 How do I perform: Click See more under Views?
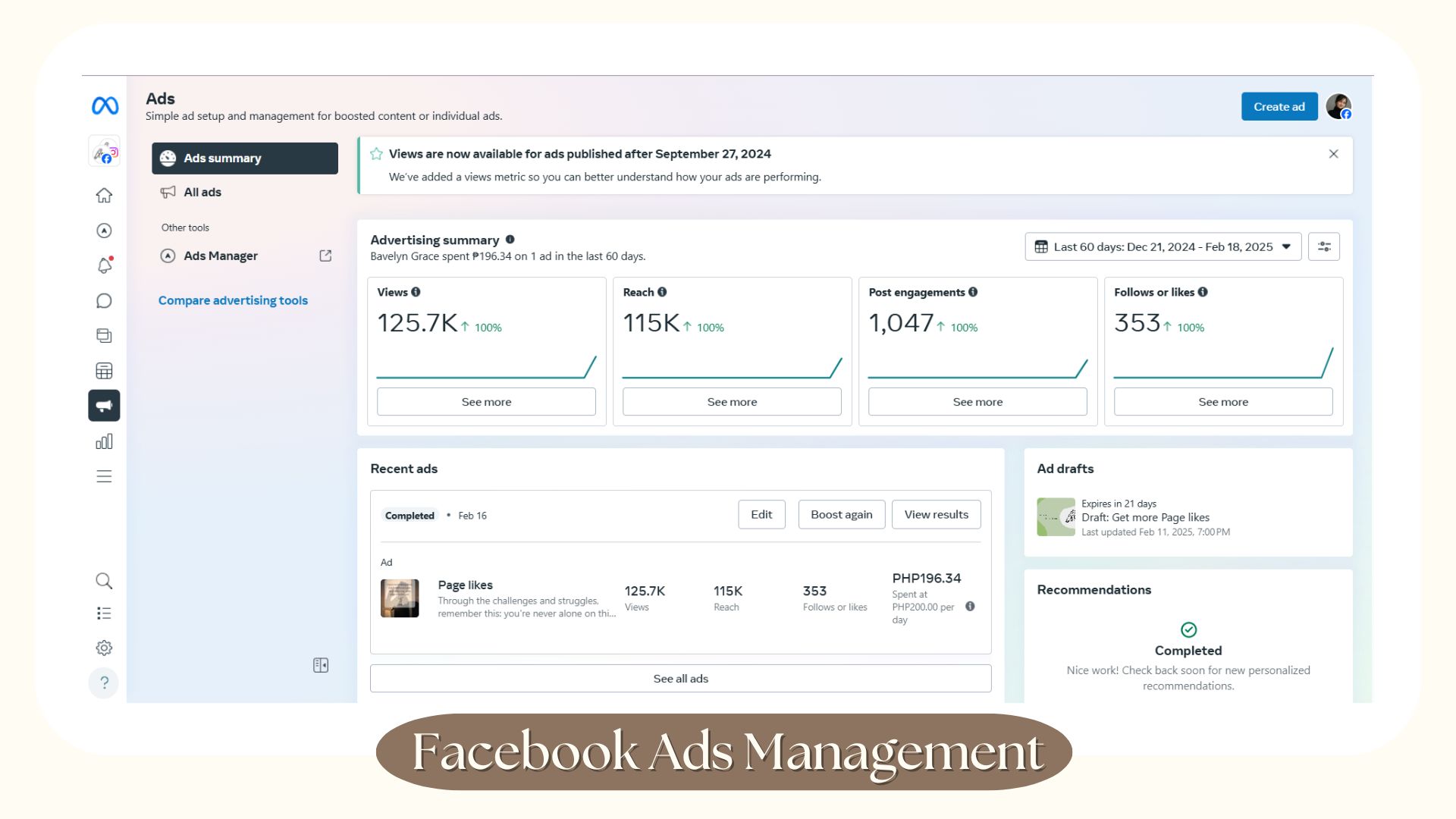(486, 402)
